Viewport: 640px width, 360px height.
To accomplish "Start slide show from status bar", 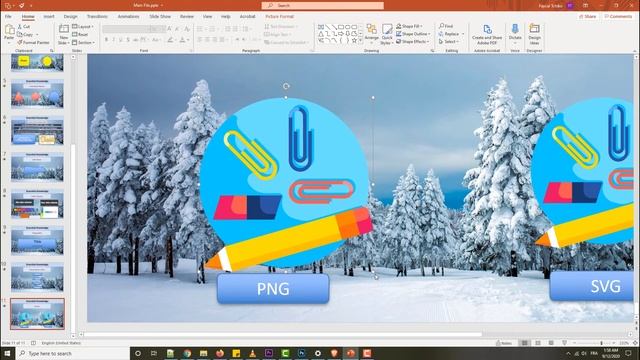I will tap(564, 343).
